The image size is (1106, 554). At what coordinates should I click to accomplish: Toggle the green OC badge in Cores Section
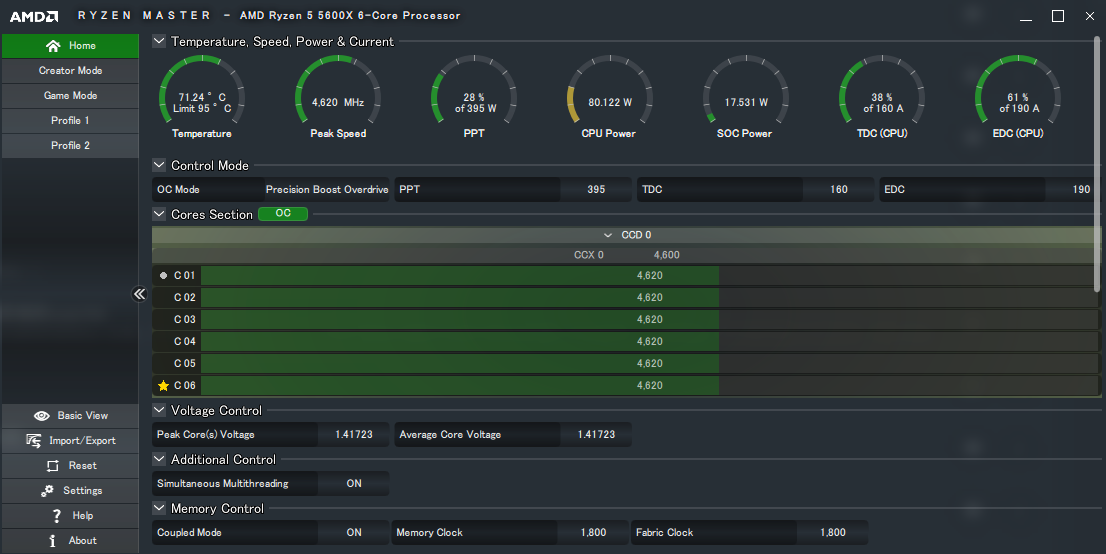coord(283,214)
